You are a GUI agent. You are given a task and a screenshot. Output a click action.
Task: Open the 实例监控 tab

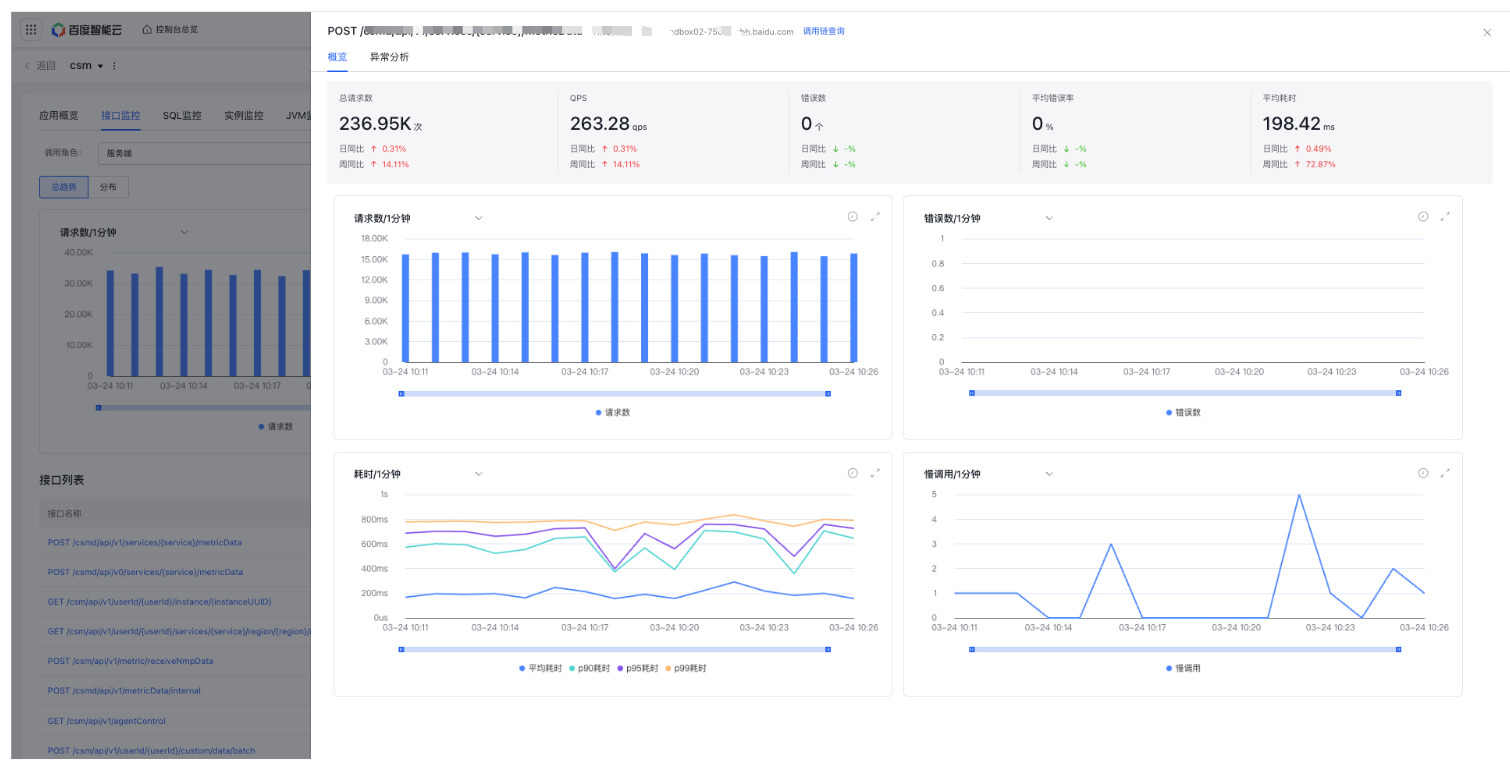(244, 116)
